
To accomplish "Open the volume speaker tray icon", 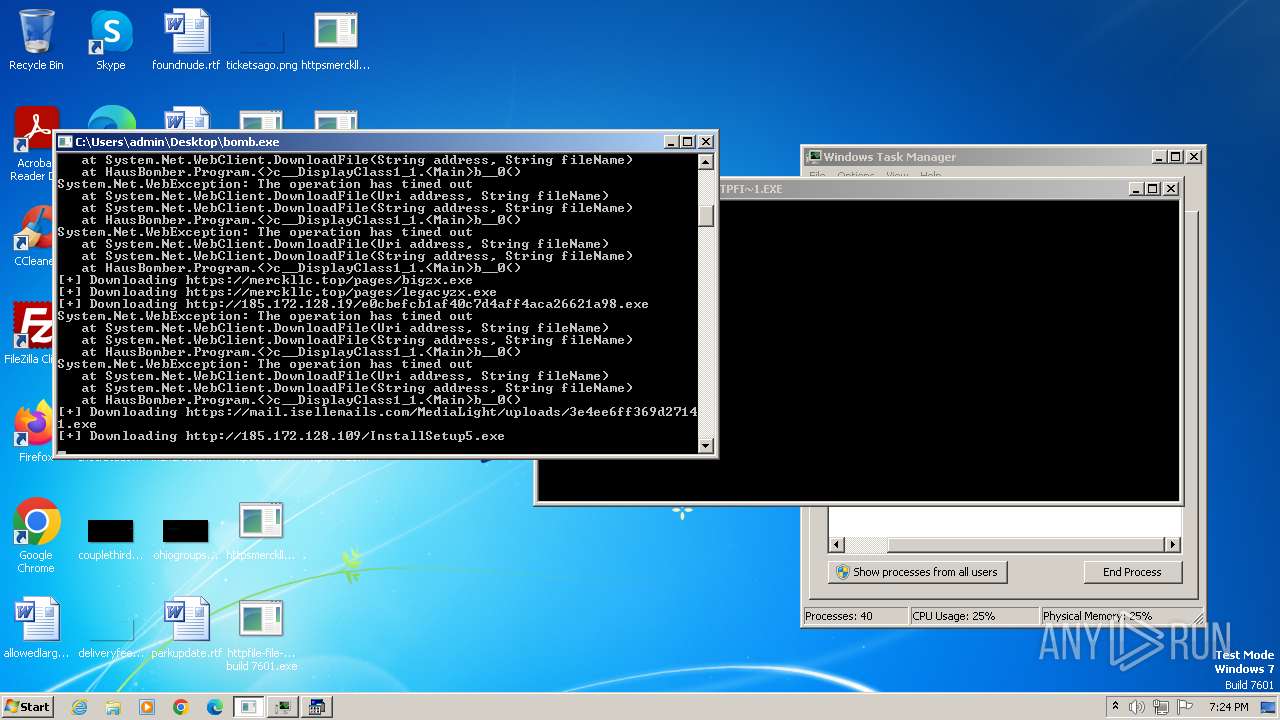I will pos(1136,707).
